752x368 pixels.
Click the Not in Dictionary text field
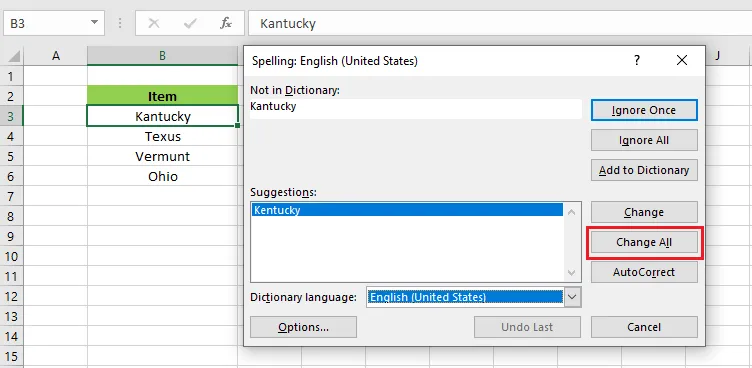tap(416, 109)
